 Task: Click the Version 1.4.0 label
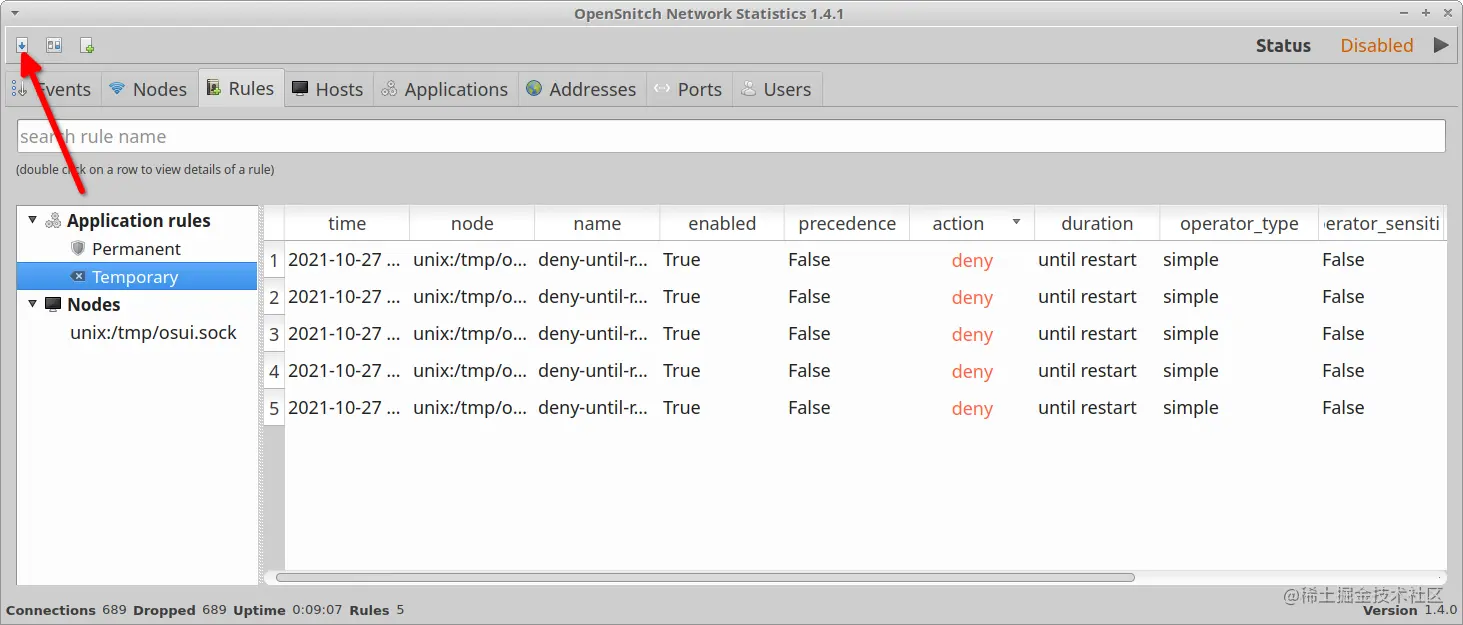(1410, 610)
